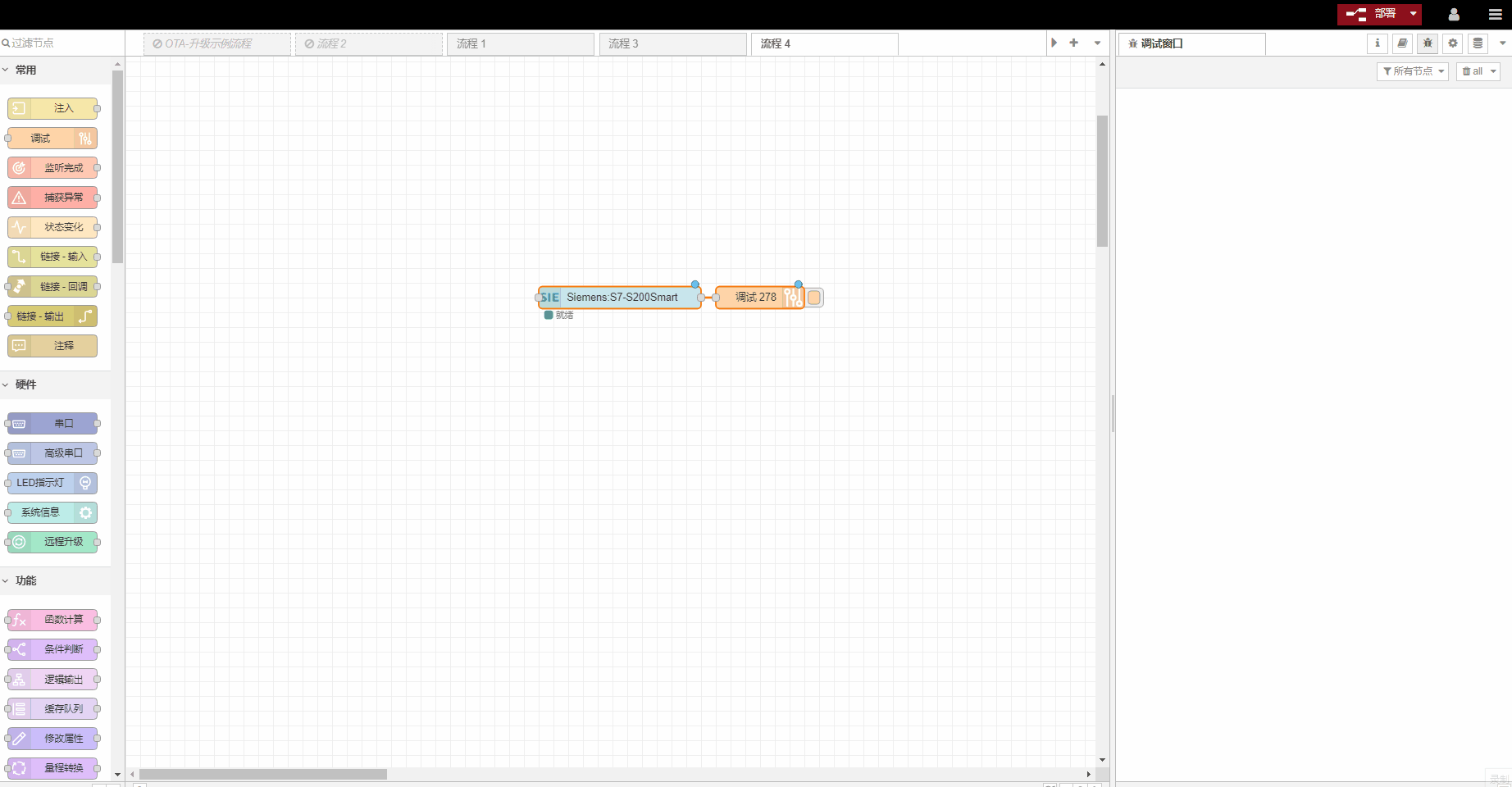Click the debug bug icon tab
The height and width of the screenshot is (787, 1512).
1428,43
